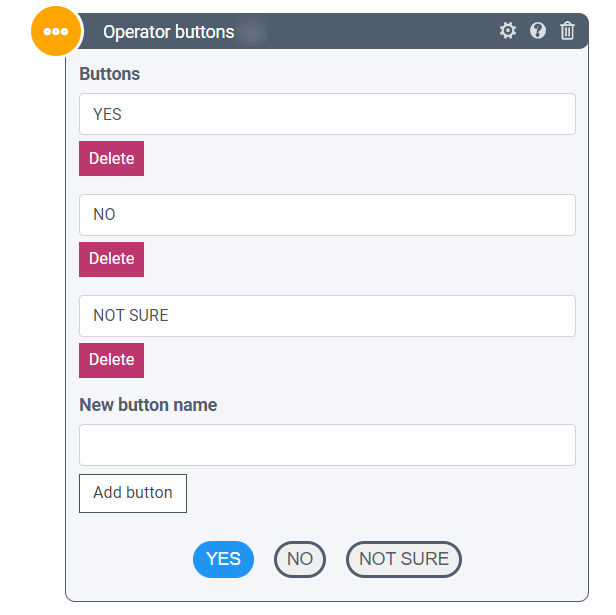Select the NOT SURE name field
The width and height of the screenshot is (616, 615).
[327, 315]
